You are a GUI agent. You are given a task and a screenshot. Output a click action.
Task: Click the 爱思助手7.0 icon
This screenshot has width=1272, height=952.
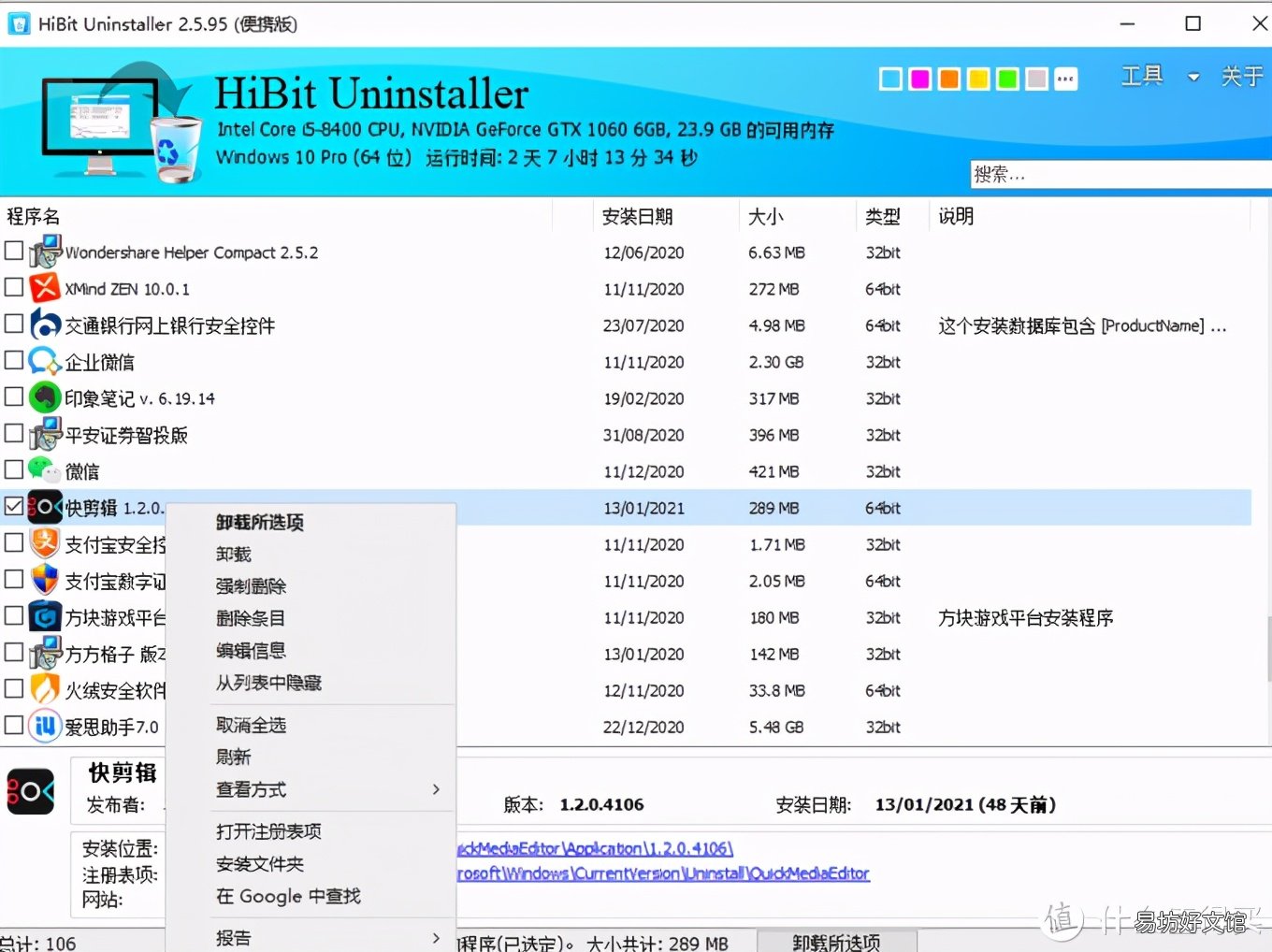[45, 726]
